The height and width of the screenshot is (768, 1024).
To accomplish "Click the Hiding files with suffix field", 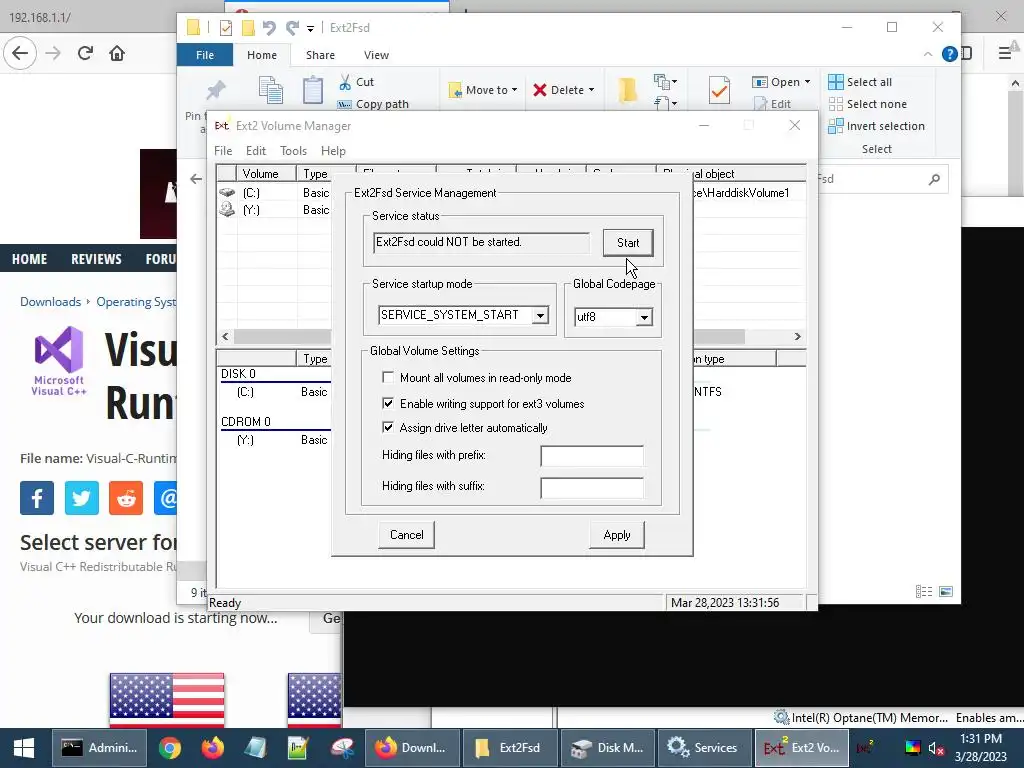I will (x=592, y=487).
